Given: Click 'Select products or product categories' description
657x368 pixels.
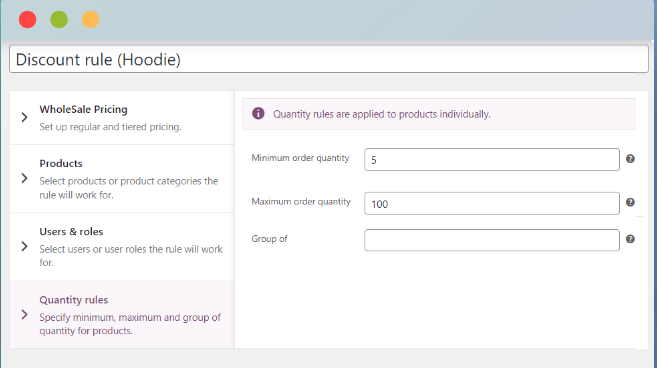Looking at the screenshot, I should click(129, 188).
